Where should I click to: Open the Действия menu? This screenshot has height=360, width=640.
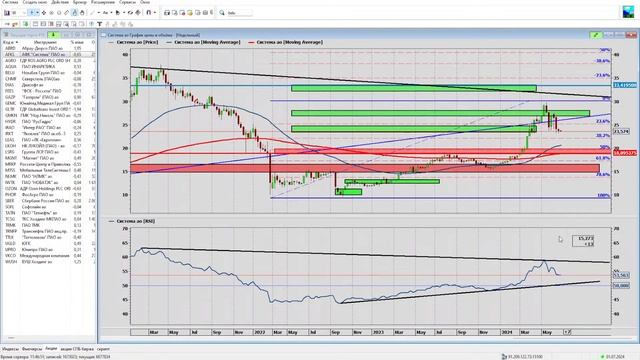point(60,2)
